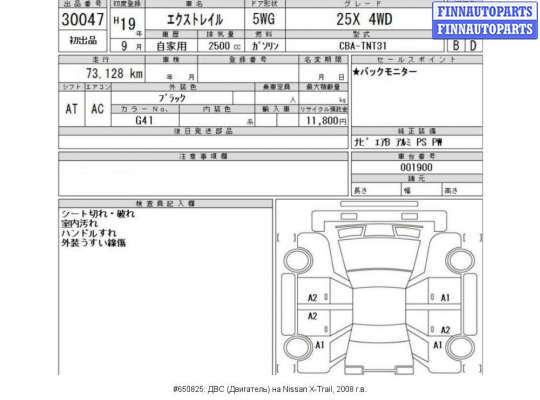Select the 73,128 km mileage field
The height and width of the screenshot is (400, 540).
tap(102, 73)
